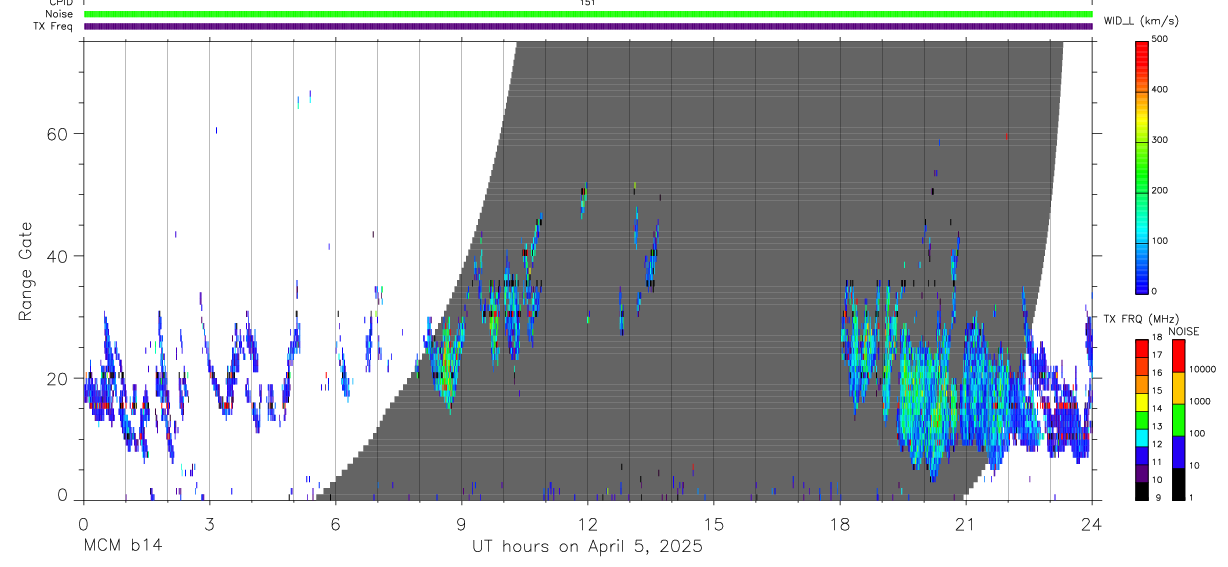Click the purple TX Freq indicator bar
The width and height of the screenshot is (1228, 567).
point(588,26)
